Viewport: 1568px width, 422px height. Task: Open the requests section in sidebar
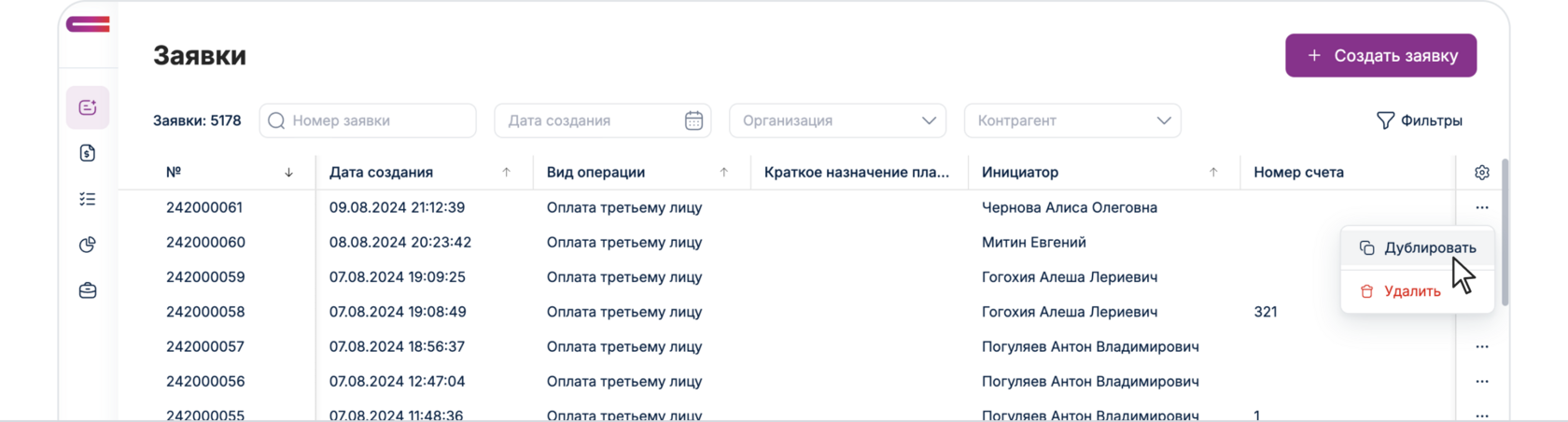(x=88, y=108)
